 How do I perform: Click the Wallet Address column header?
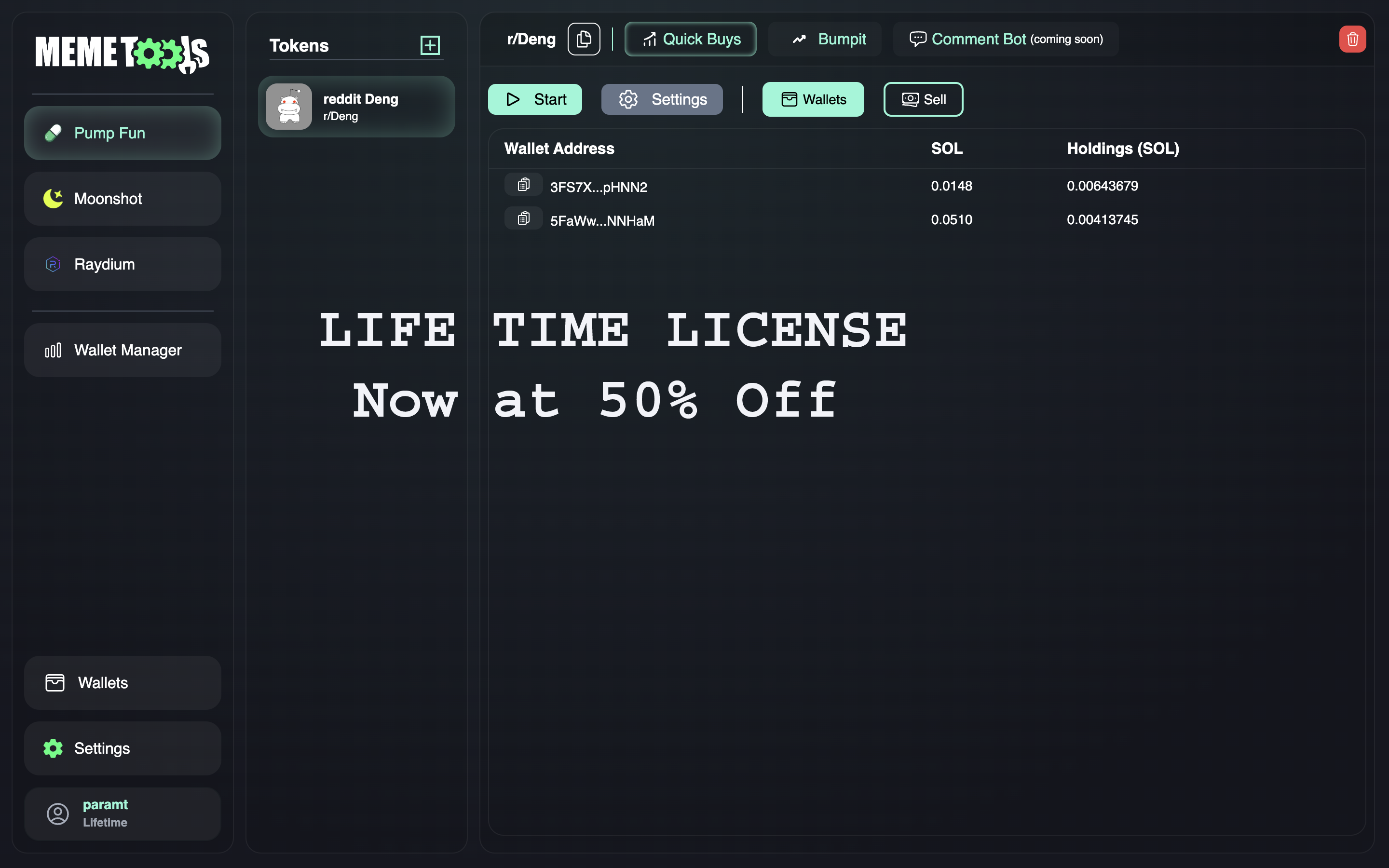pos(559,149)
